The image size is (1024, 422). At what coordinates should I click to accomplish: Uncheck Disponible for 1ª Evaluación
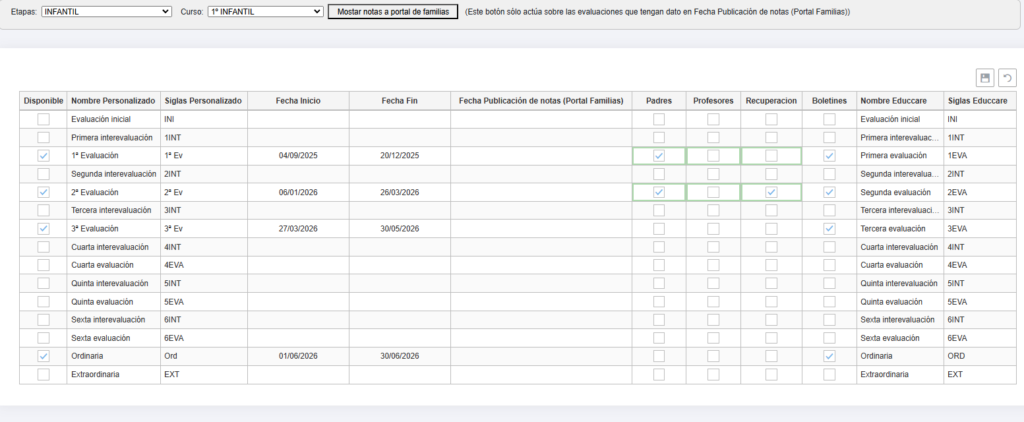[43, 156]
